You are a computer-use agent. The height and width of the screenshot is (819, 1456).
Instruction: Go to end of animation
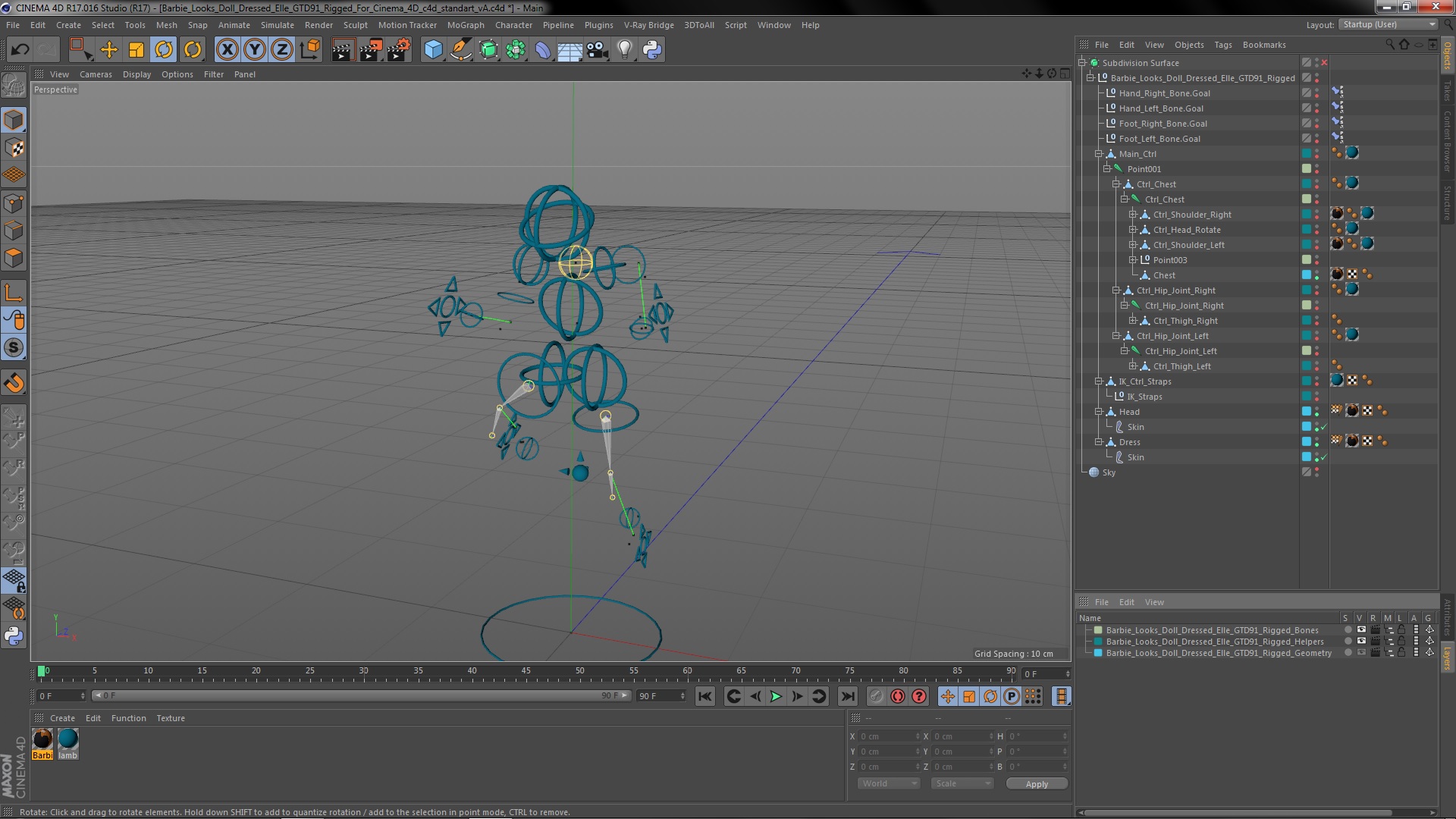[848, 696]
